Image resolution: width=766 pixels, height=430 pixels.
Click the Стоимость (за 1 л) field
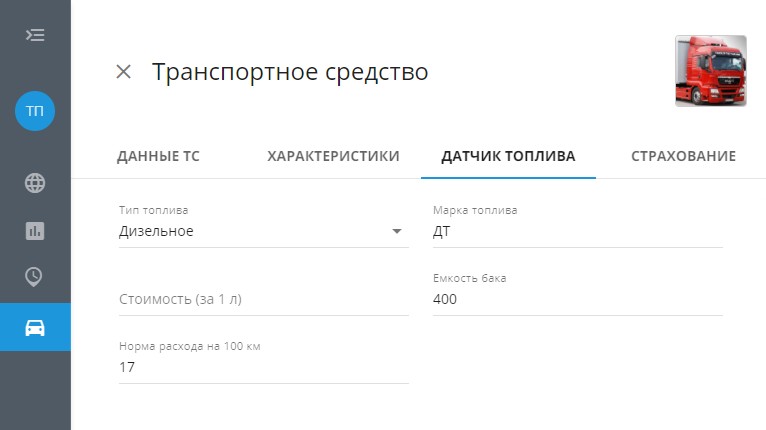click(264, 299)
